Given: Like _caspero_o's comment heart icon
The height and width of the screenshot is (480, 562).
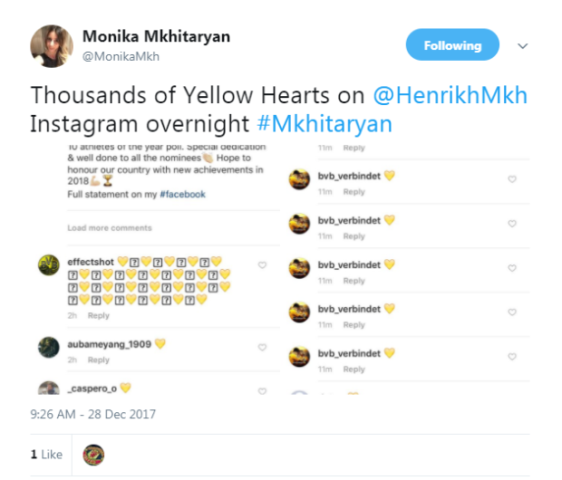Looking at the screenshot, I should [x=262, y=391].
